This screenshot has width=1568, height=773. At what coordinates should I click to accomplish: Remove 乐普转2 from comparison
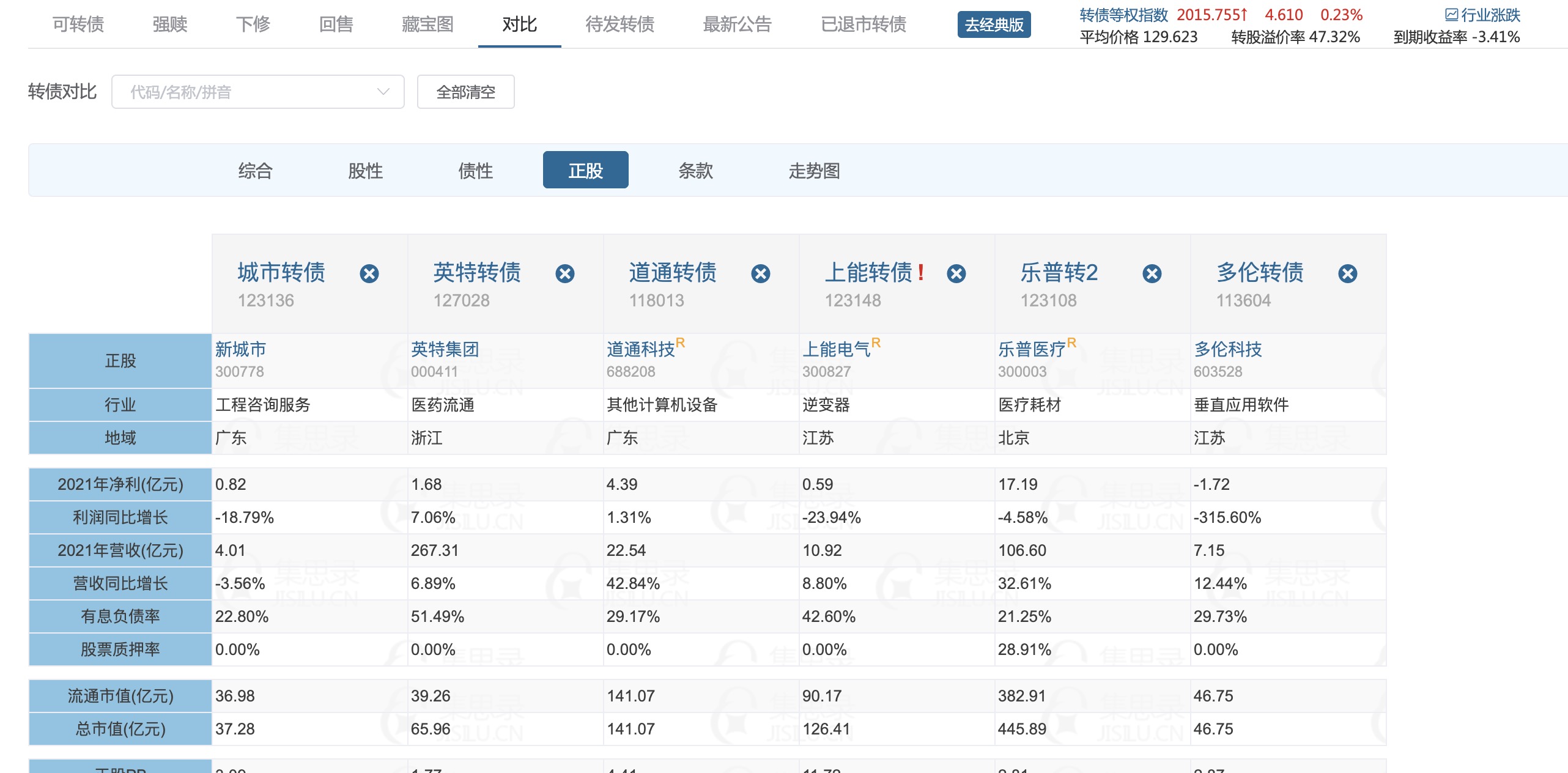coord(1152,273)
